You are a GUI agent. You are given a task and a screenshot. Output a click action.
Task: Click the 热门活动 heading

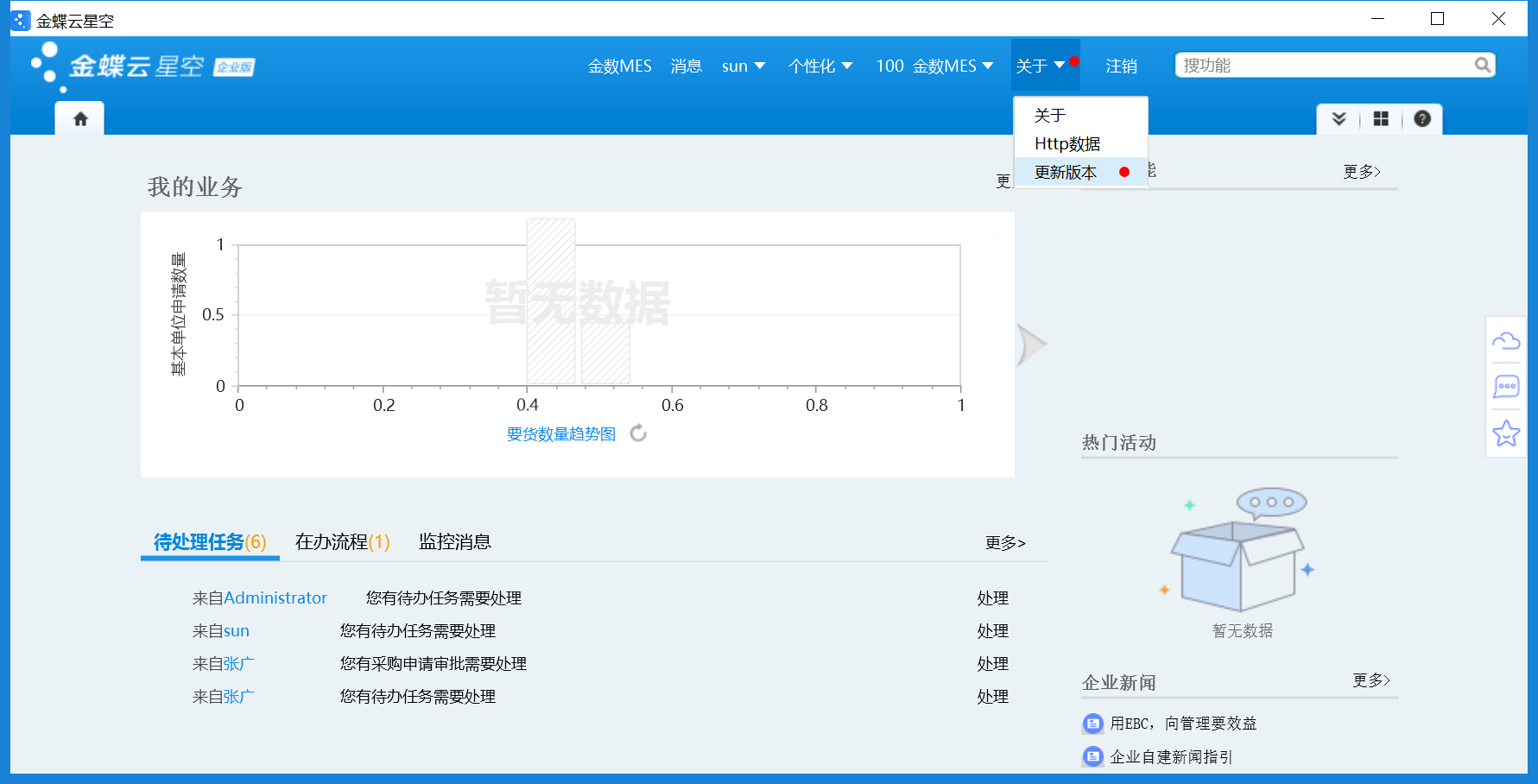1119,443
